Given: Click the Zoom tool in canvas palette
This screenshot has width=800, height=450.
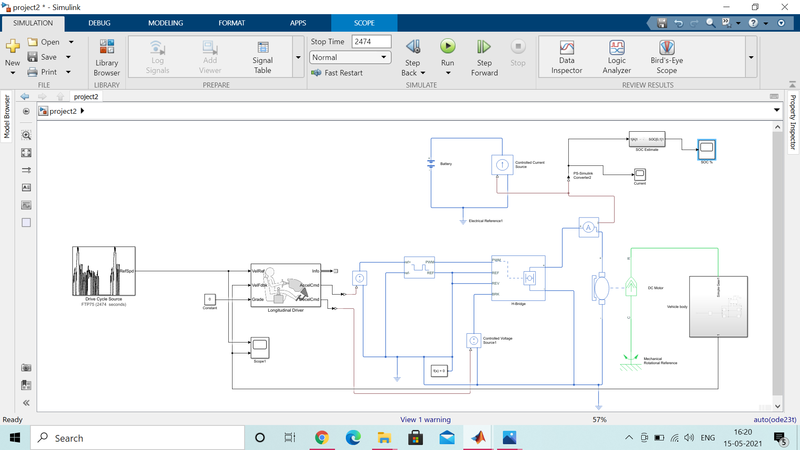Looking at the screenshot, I should click(27, 135).
